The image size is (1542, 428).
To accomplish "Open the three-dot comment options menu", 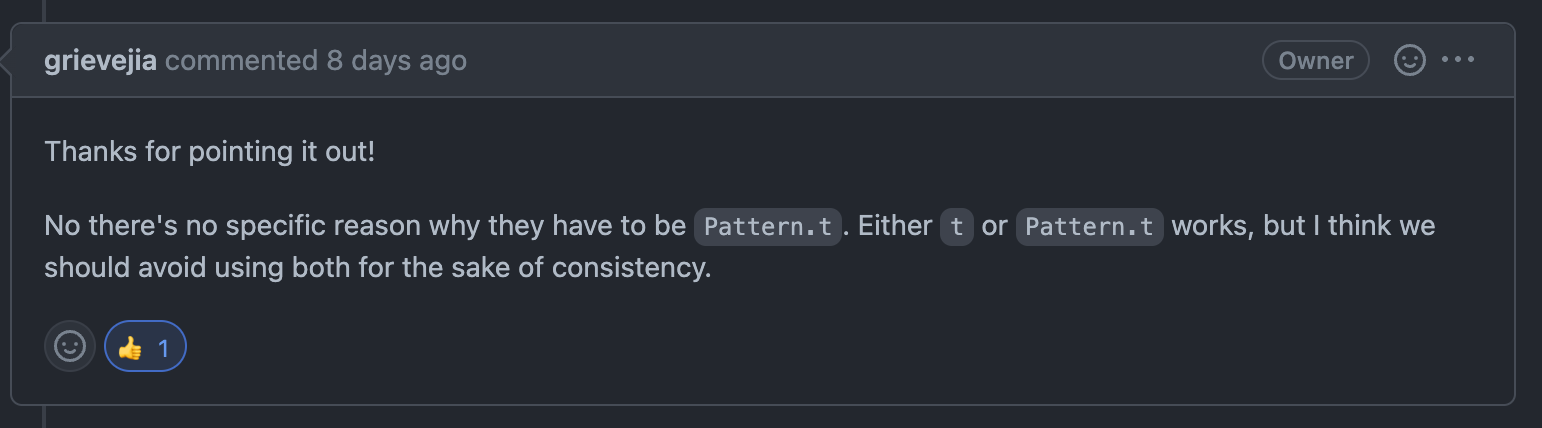I will point(1458,60).
